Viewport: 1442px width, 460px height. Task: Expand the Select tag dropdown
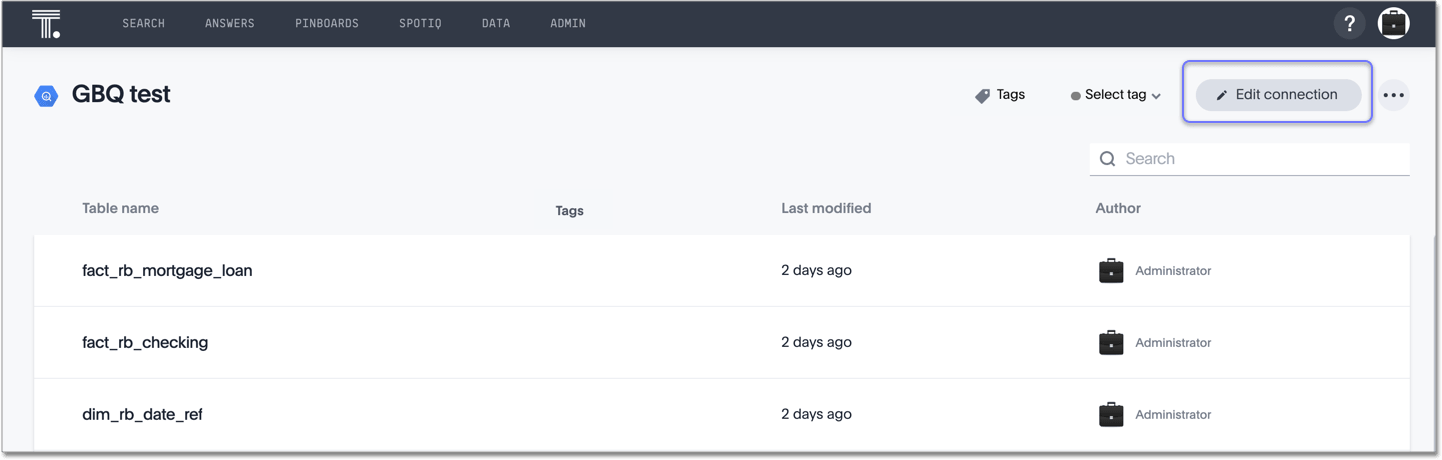click(x=1116, y=95)
